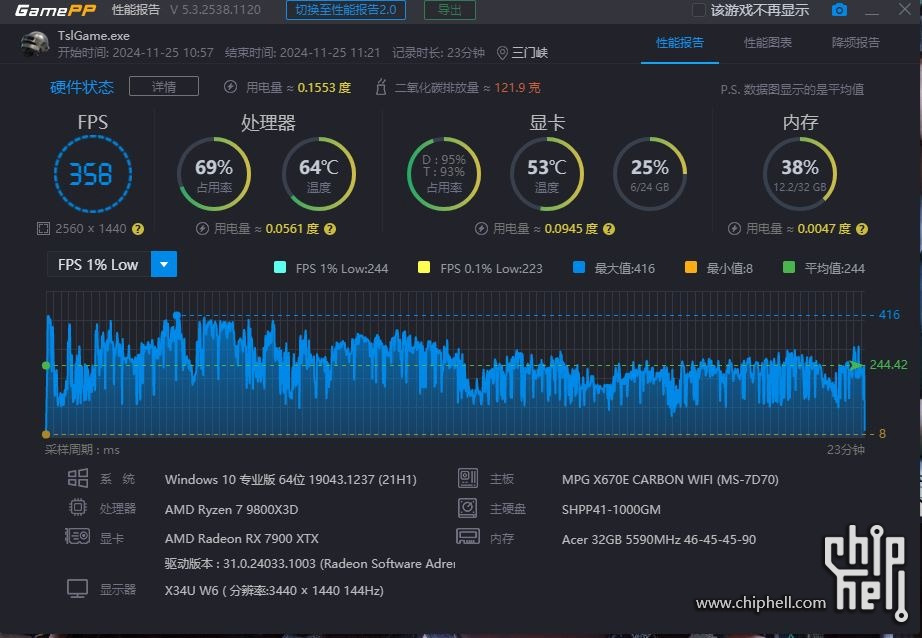The width and height of the screenshot is (922, 638).
Task: Click the help icon after memory 0.0047 度
Action: pos(862,229)
